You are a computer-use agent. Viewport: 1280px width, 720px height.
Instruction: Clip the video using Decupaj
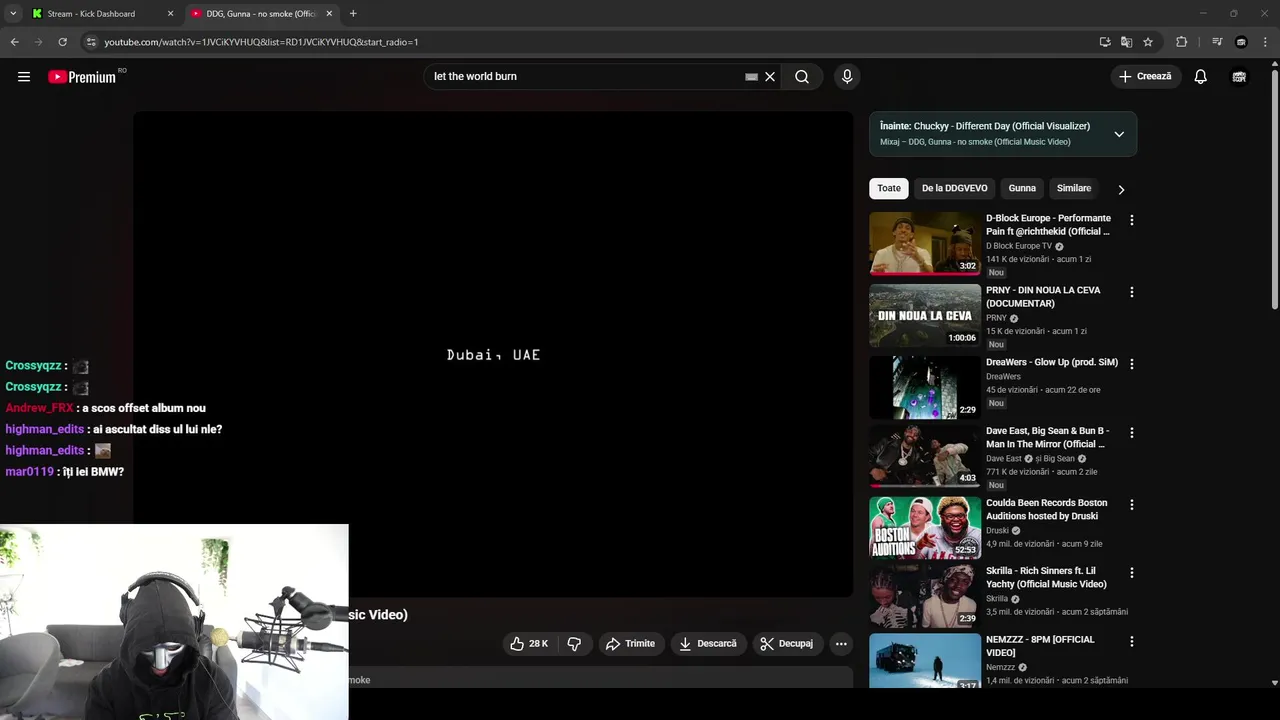pos(786,644)
